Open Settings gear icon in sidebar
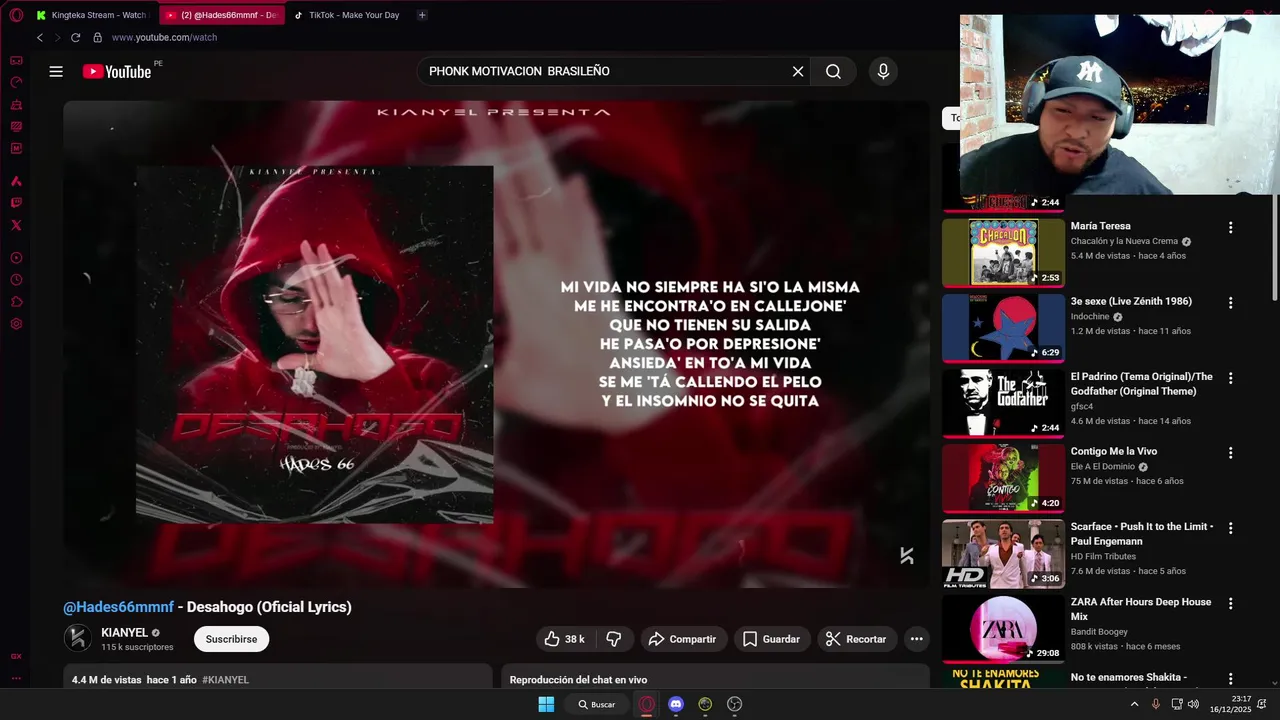This screenshot has height=720, width=1280. point(16,324)
